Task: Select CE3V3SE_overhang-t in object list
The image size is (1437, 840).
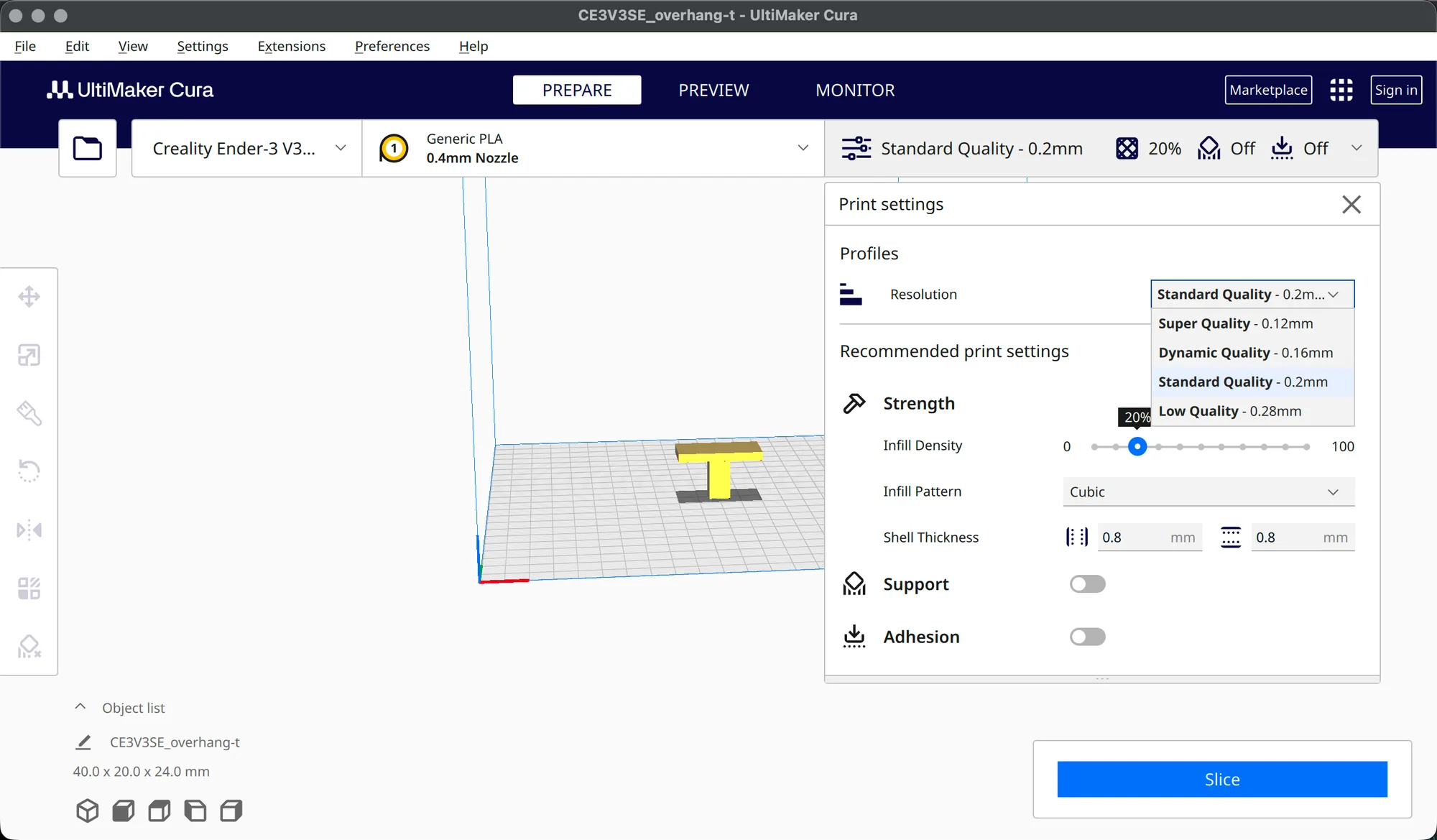Action: click(x=175, y=742)
